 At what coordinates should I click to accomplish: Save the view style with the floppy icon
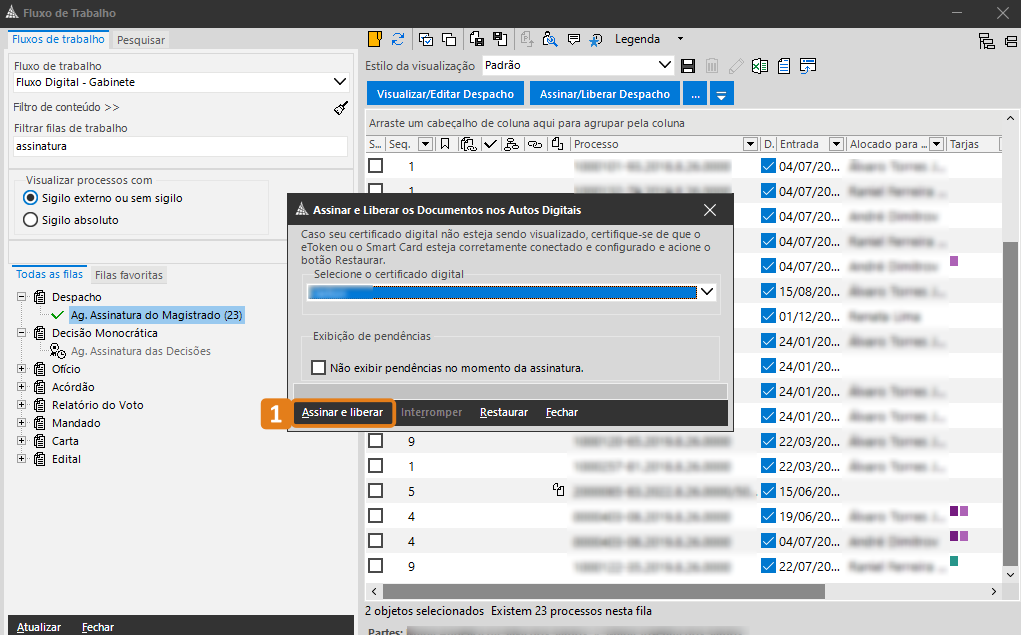[688, 66]
